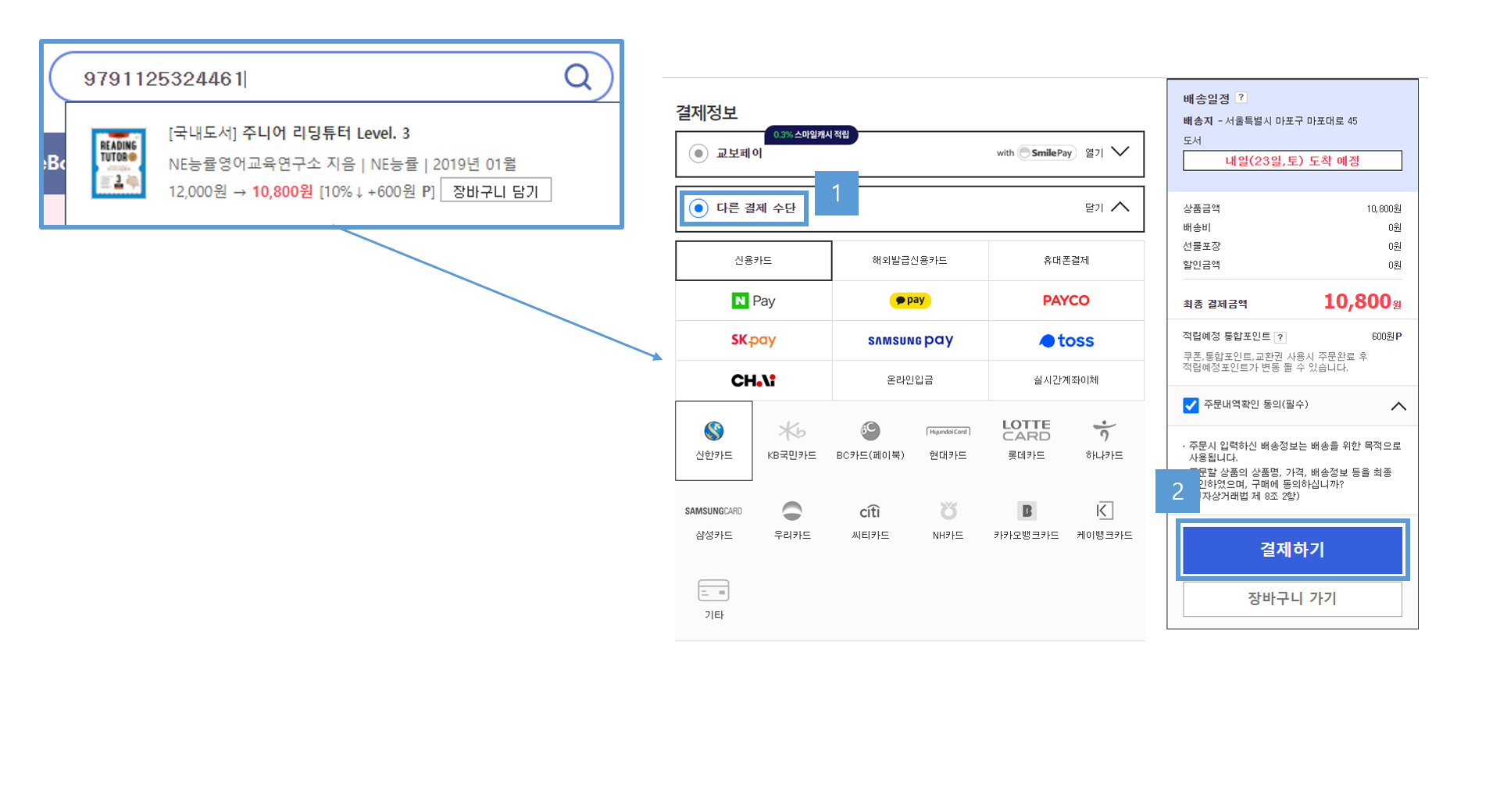Click the SmilePay logo badge
Screen dimensions: 1500x812
(1047, 153)
